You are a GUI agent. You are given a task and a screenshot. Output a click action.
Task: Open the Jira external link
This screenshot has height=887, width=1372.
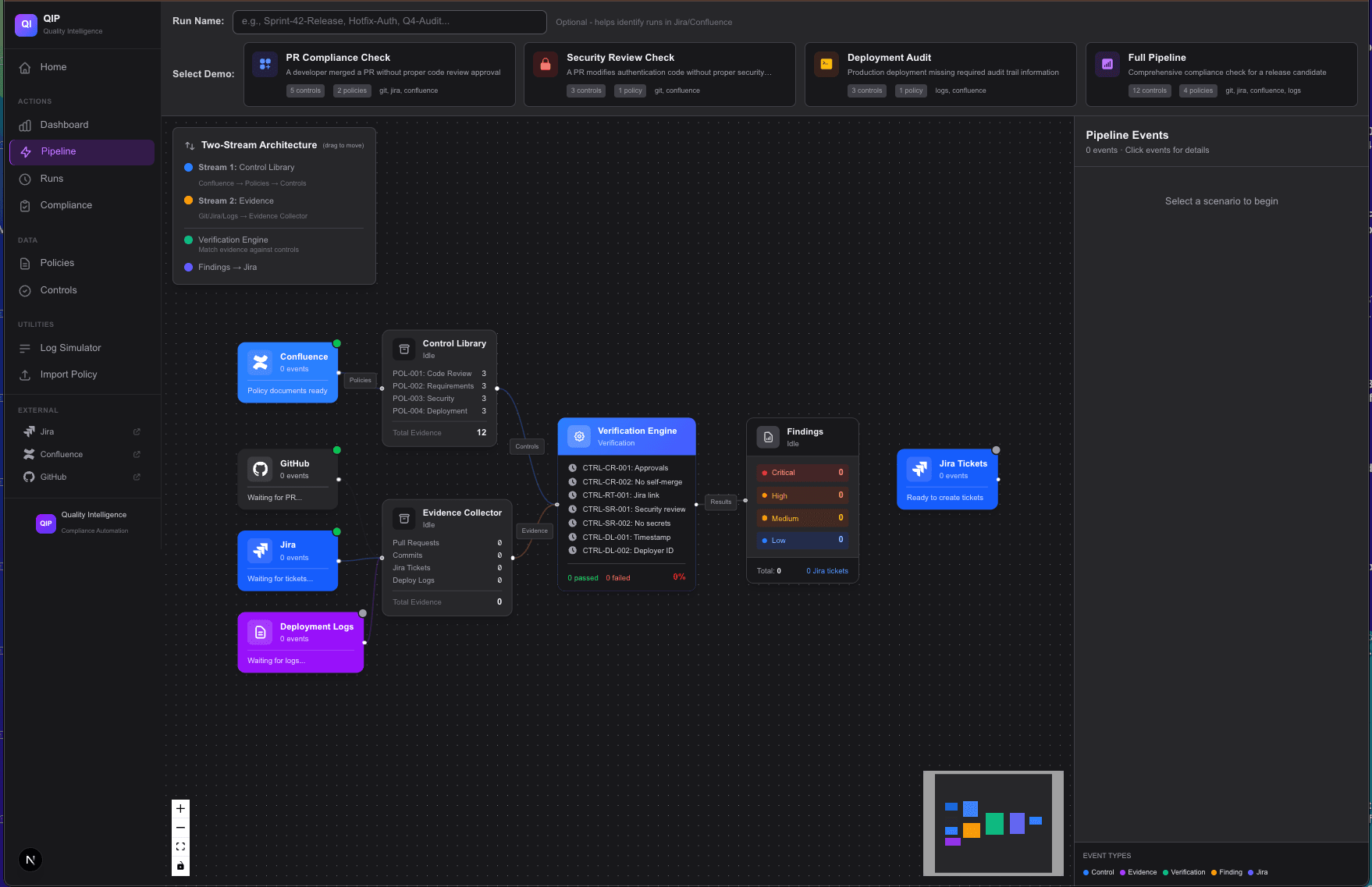pos(137,431)
